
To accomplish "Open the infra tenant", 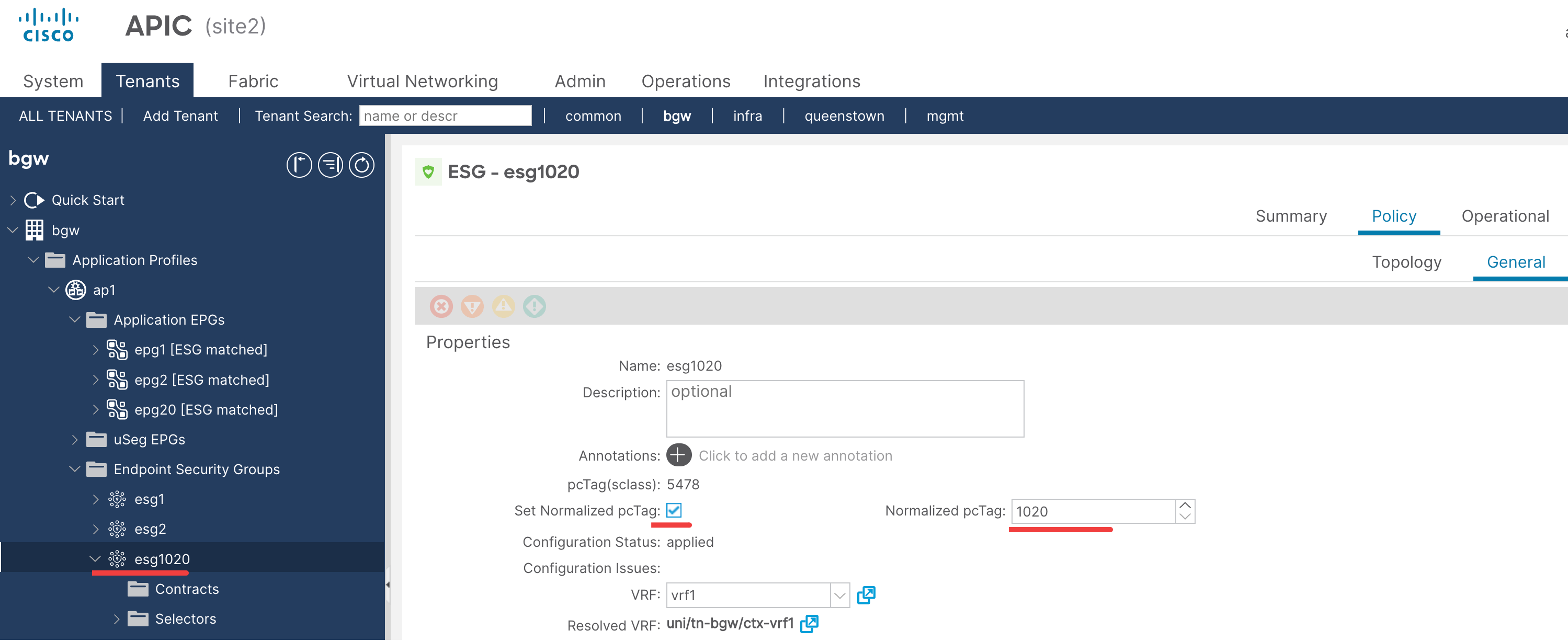I will tap(747, 116).
